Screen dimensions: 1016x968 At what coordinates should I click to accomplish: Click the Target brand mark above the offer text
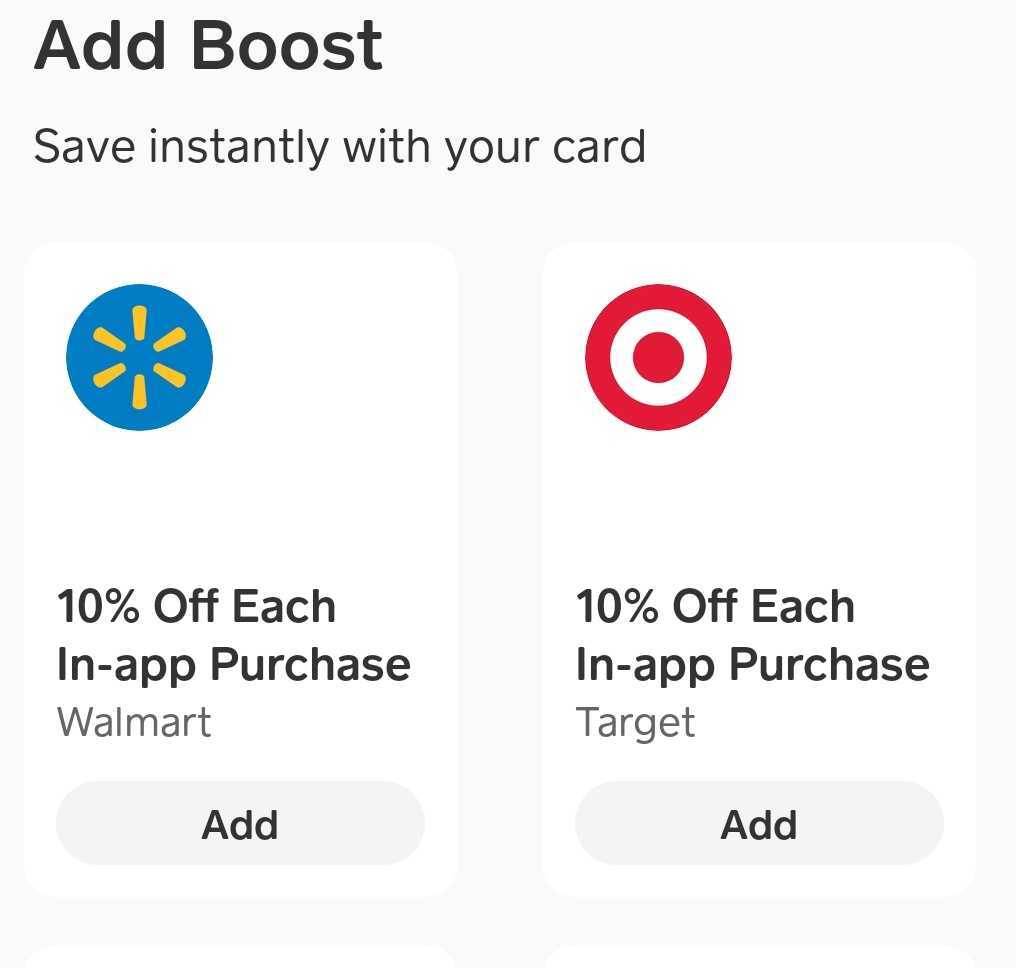(658, 357)
